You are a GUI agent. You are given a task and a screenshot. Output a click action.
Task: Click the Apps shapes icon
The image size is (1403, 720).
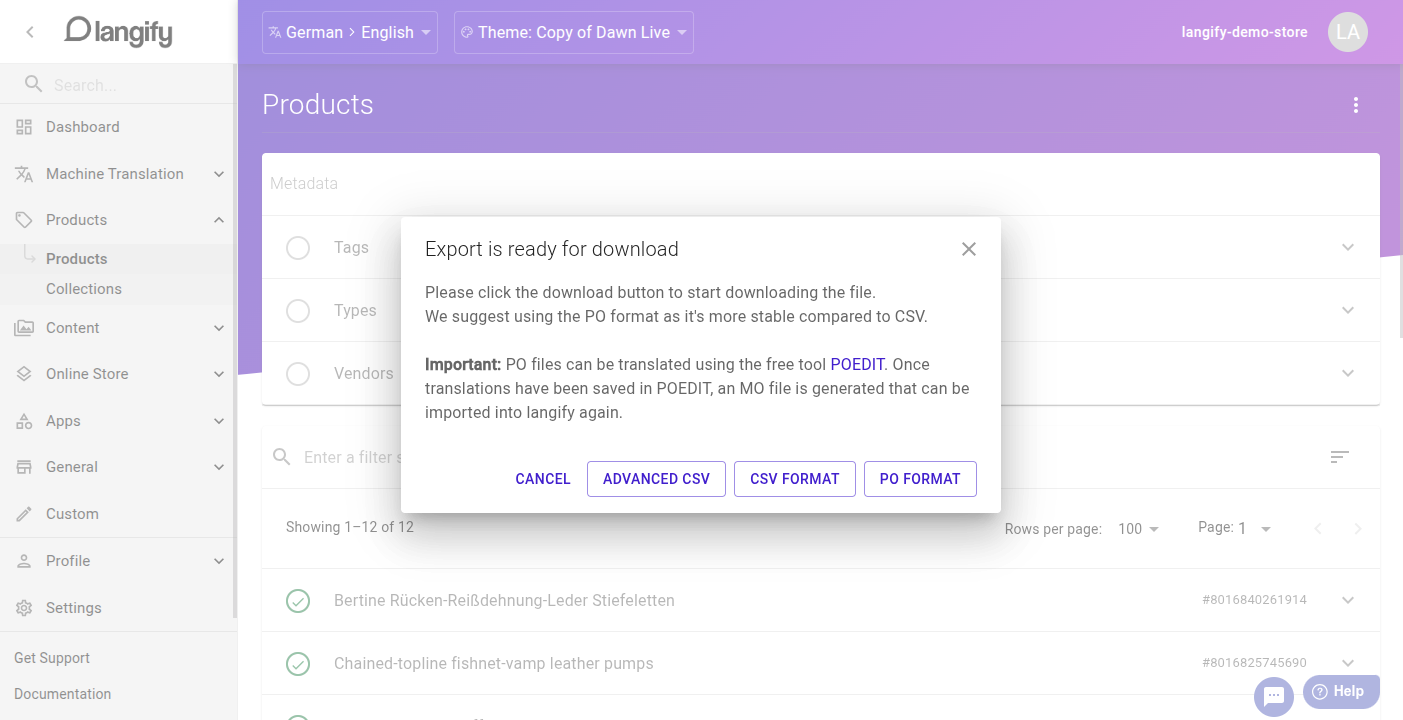24,421
